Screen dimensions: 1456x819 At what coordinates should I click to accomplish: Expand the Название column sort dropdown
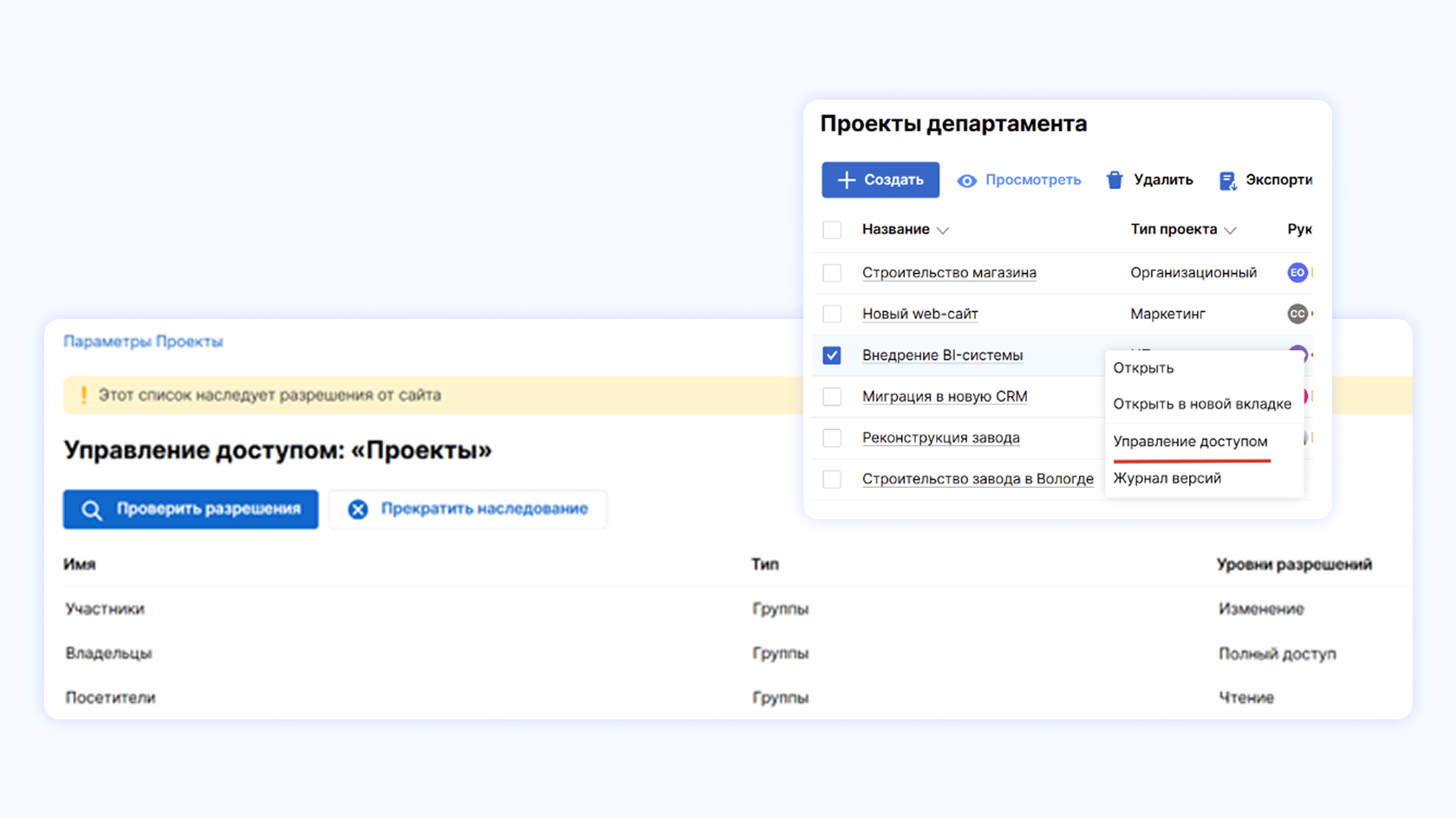tap(943, 231)
